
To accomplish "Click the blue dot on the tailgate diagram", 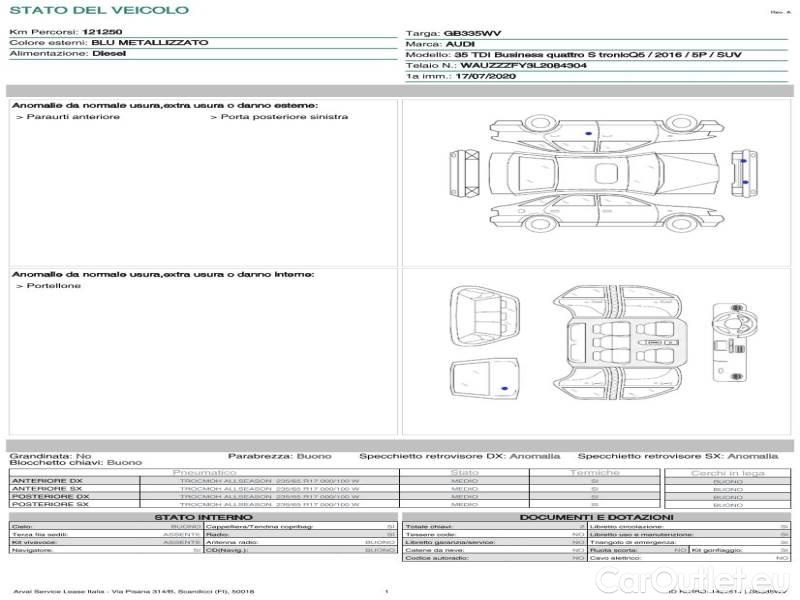I will coord(503,386).
